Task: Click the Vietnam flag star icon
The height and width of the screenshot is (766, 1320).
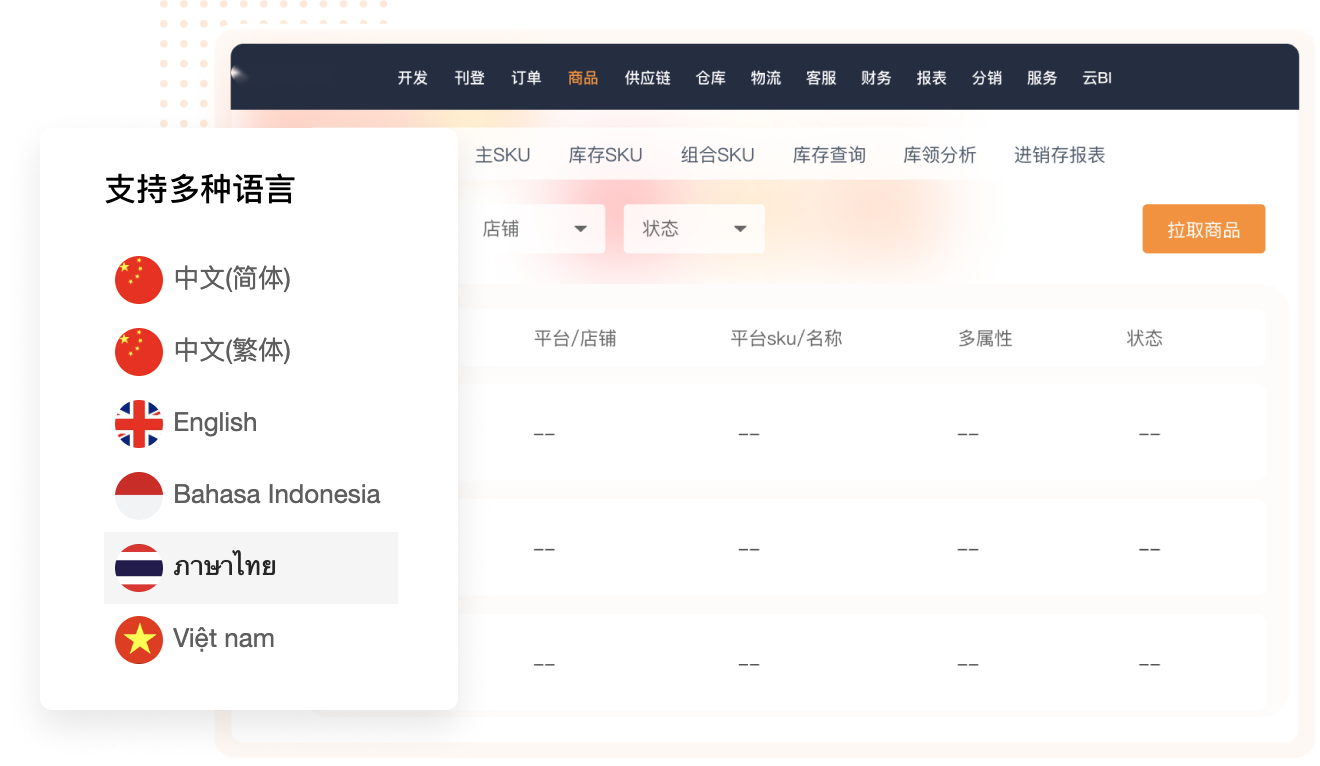Action: pyautogui.click(x=139, y=639)
